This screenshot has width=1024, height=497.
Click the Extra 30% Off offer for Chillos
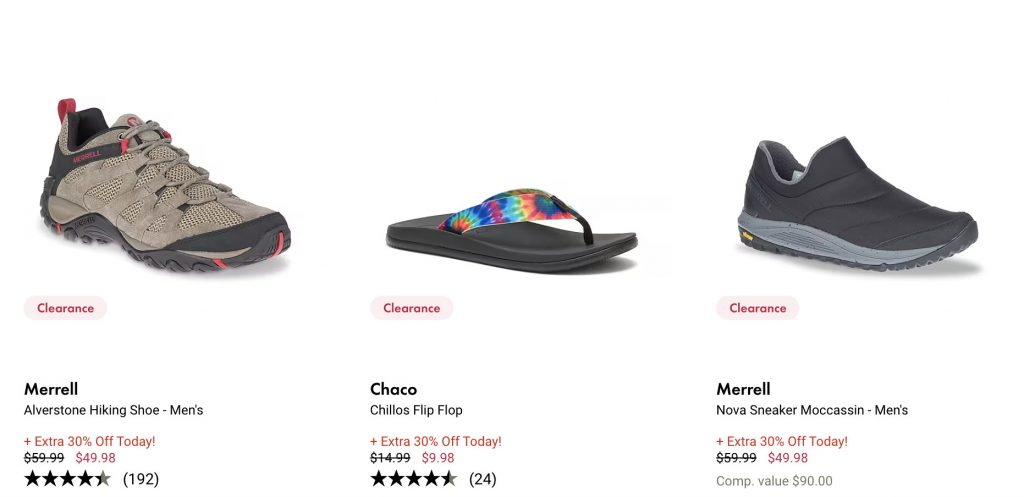(436, 441)
